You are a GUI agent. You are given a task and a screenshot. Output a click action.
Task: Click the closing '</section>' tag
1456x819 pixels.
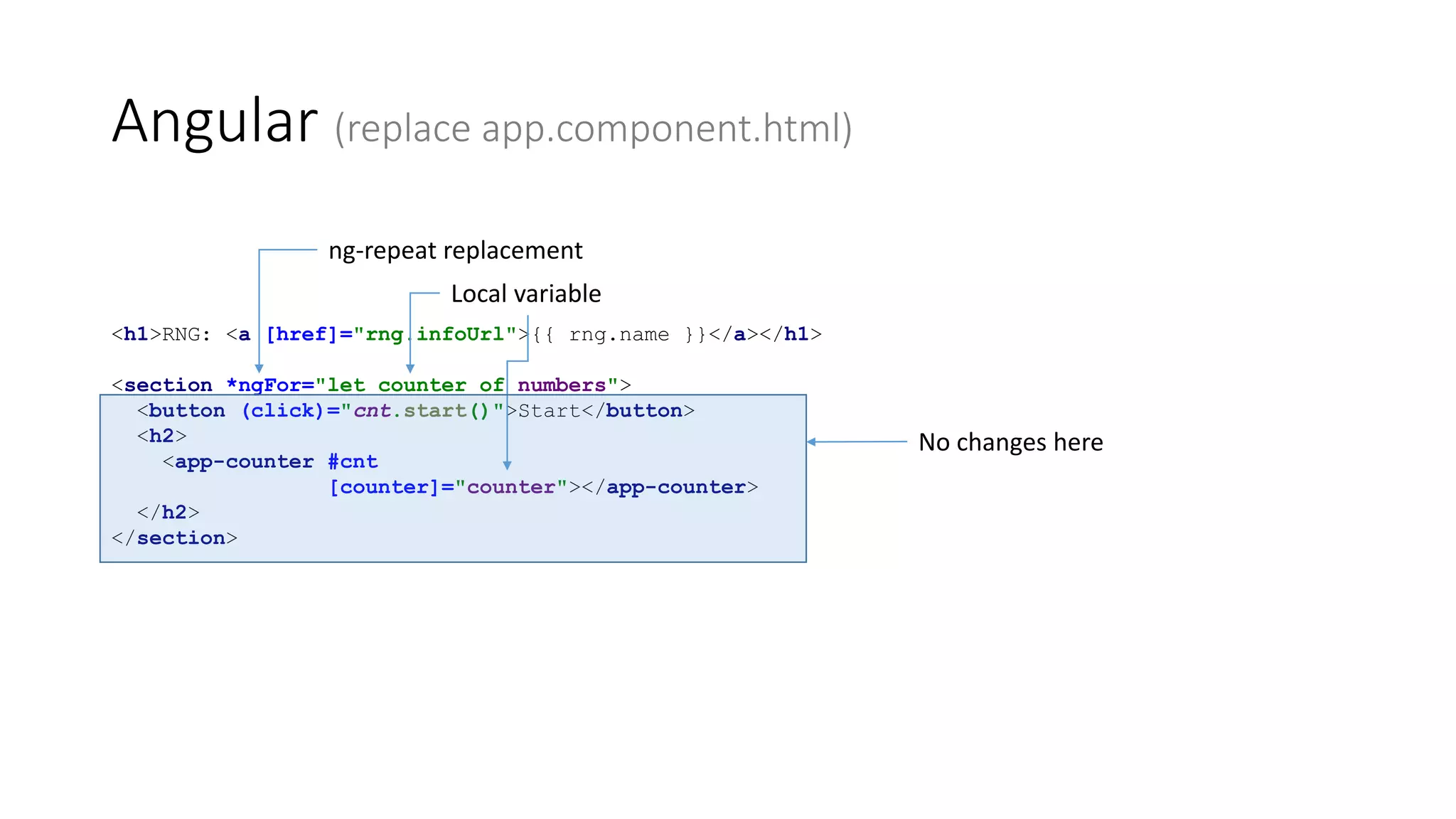(175, 538)
